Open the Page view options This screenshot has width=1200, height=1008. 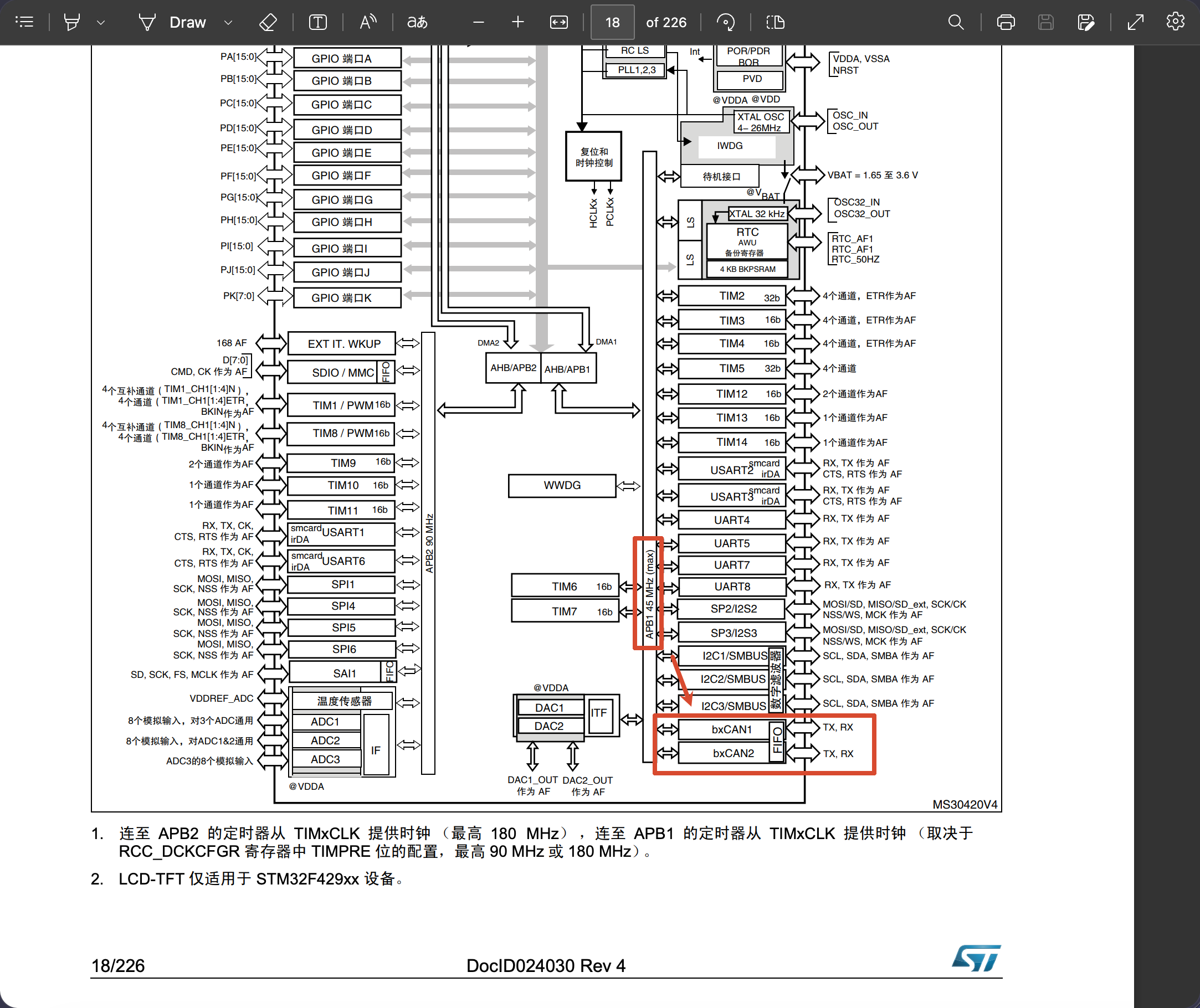pyautogui.click(x=775, y=22)
